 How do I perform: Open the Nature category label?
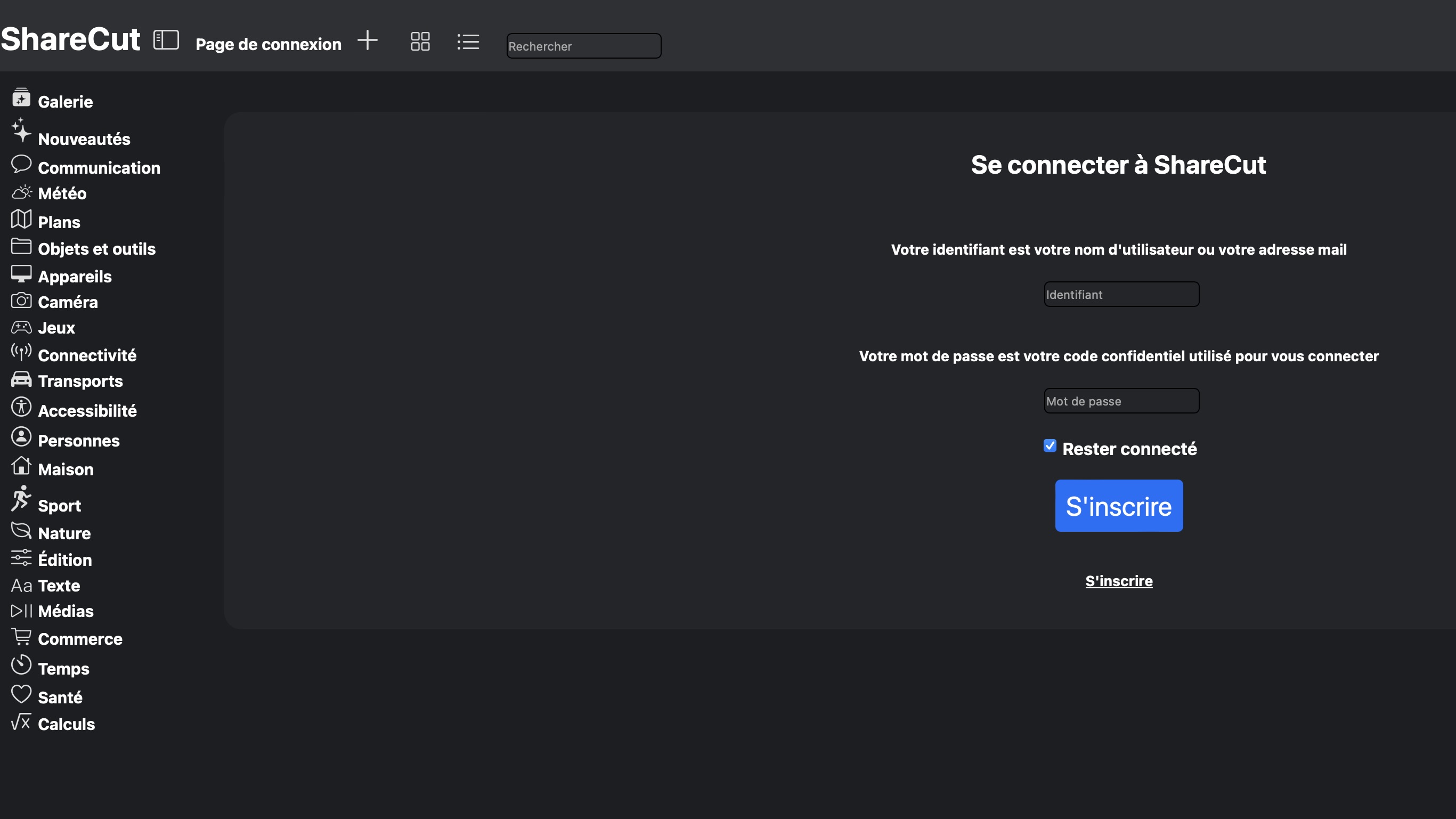[x=64, y=533]
